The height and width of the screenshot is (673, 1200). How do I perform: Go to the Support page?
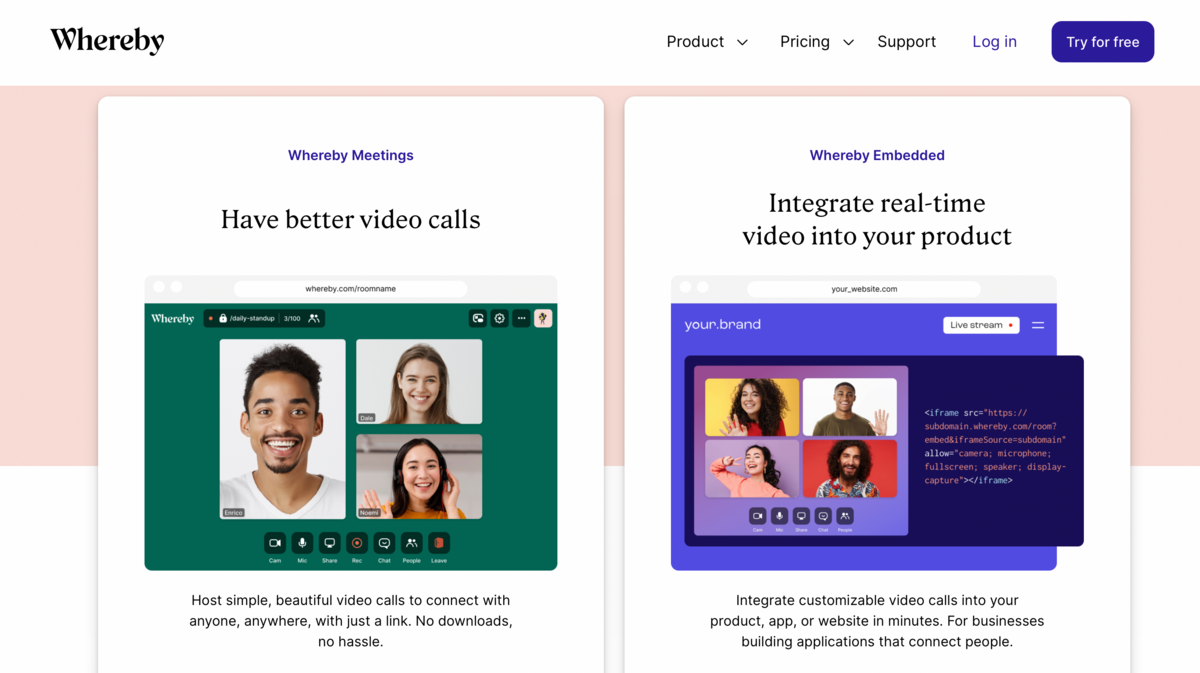pyautogui.click(x=907, y=42)
